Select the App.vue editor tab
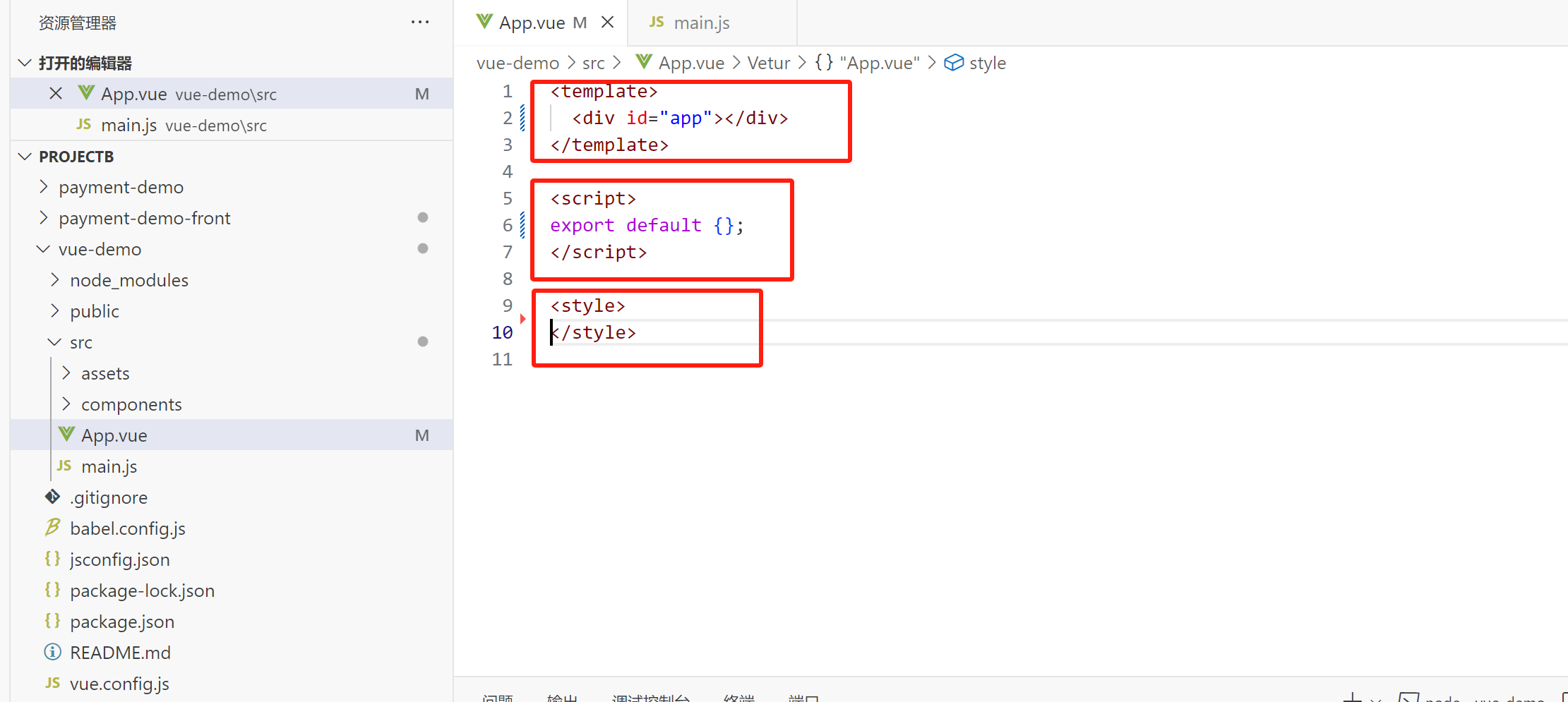The width and height of the screenshot is (1568, 702). click(x=542, y=23)
